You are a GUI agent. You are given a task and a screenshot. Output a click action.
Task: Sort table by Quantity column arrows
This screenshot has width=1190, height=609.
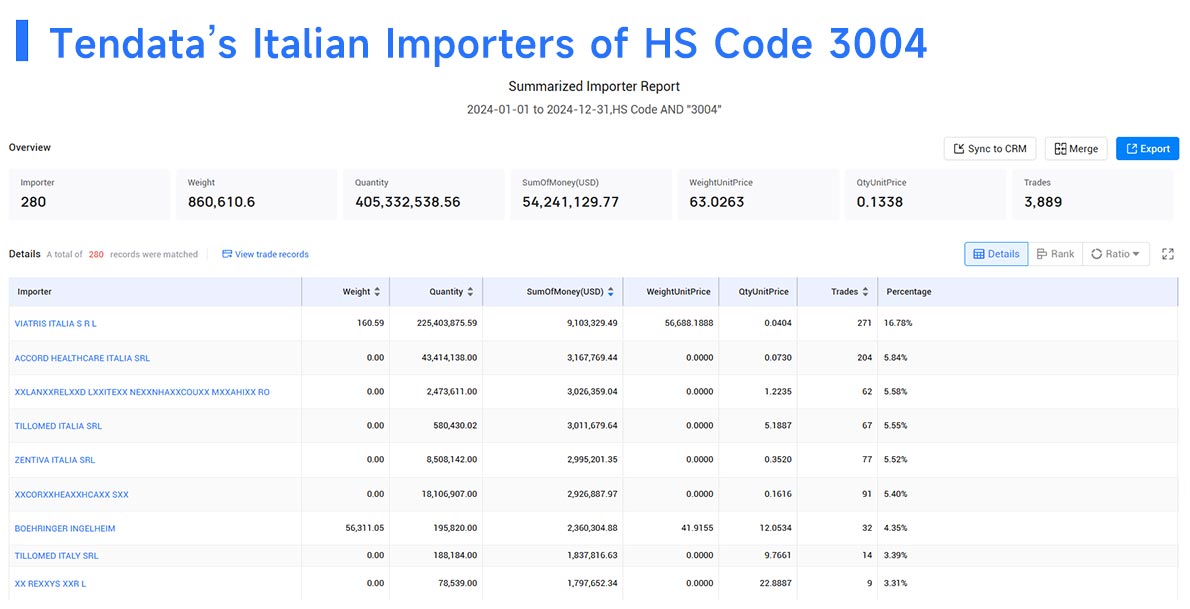click(471, 292)
